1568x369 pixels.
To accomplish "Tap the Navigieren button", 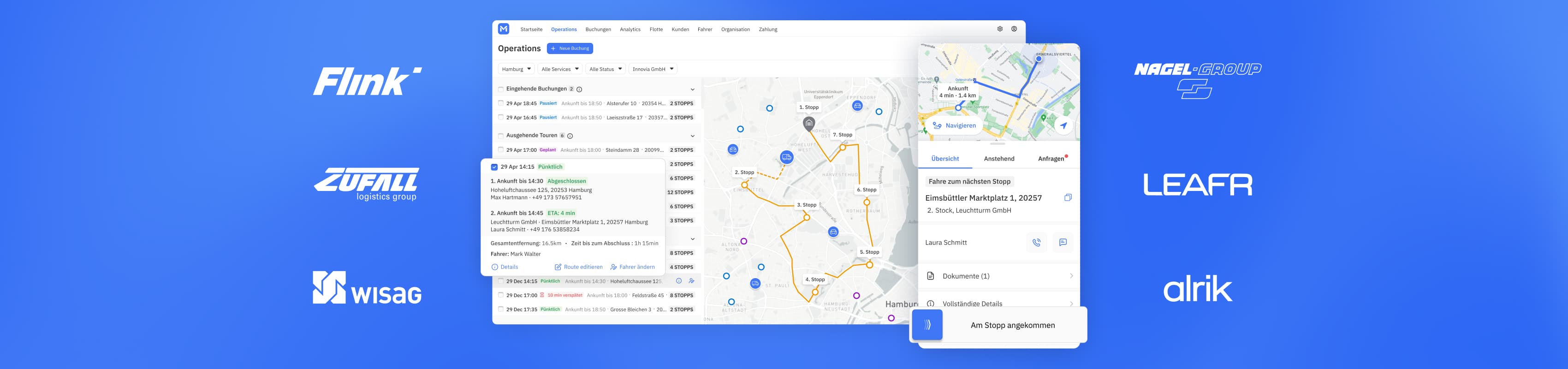I will [x=955, y=126].
